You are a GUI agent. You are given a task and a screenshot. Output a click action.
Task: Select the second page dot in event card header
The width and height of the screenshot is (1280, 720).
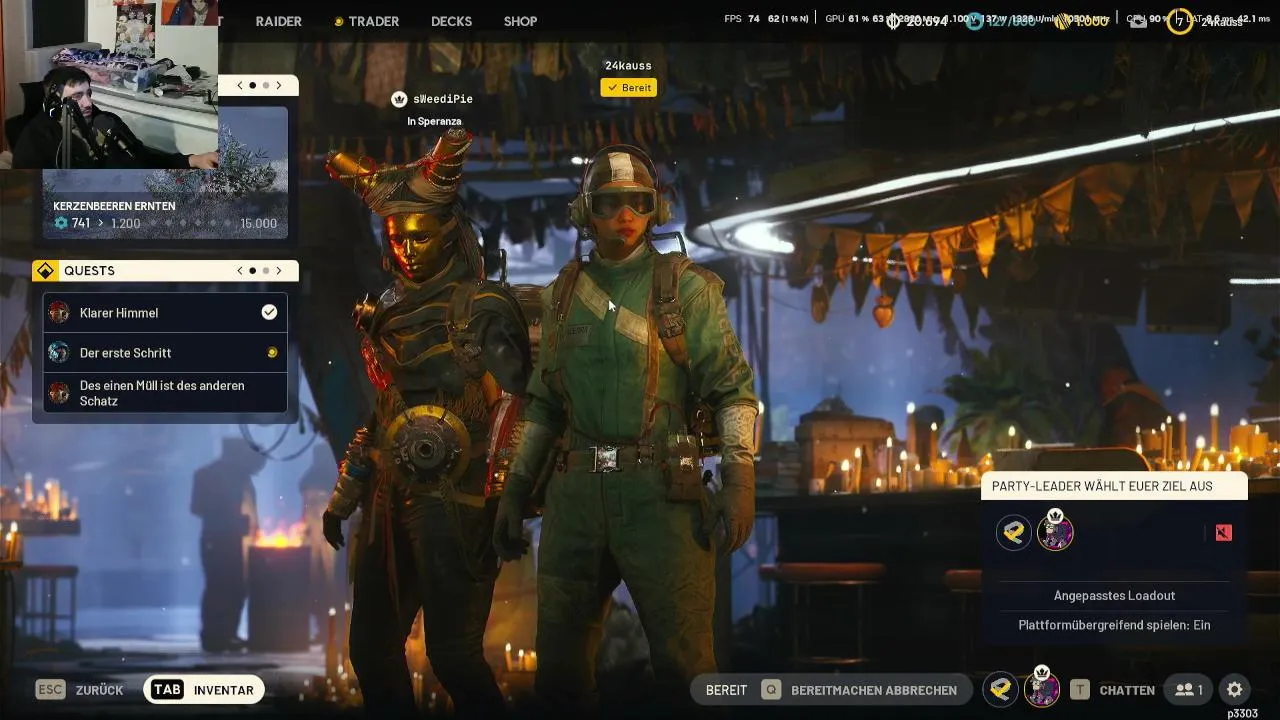[x=266, y=86]
